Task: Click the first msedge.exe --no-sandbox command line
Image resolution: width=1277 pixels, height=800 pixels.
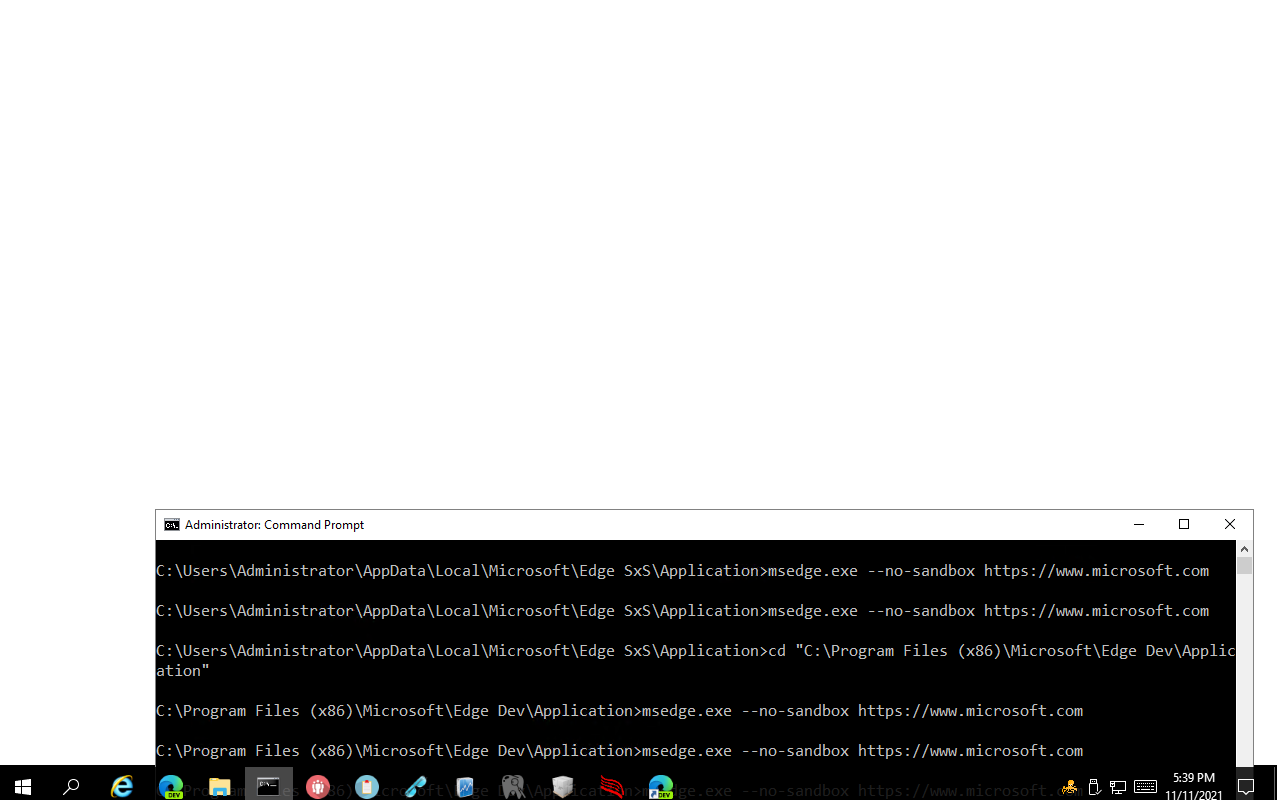Action: coord(683,571)
